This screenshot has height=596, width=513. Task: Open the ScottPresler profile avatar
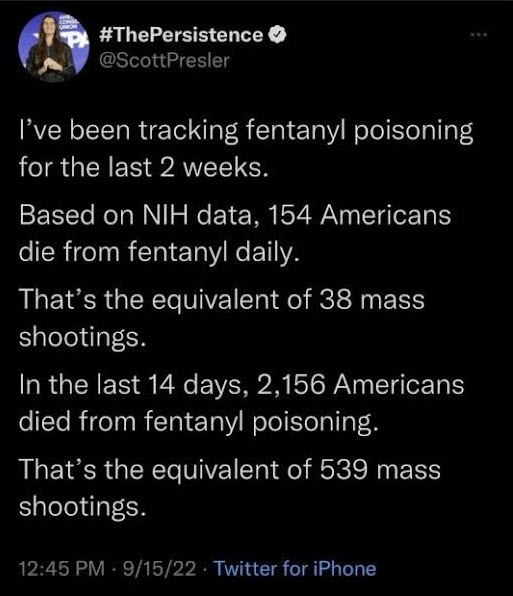54,47
